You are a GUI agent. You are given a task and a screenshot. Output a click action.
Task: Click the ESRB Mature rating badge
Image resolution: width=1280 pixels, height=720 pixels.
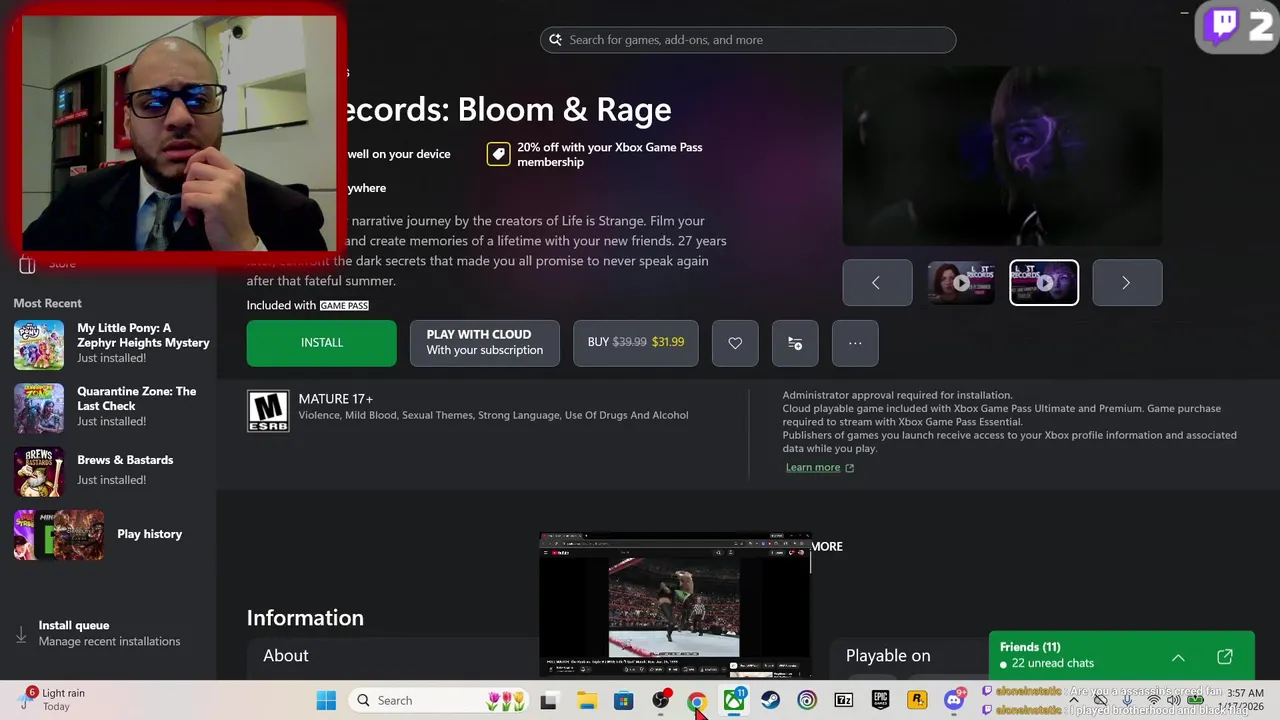coord(268,411)
